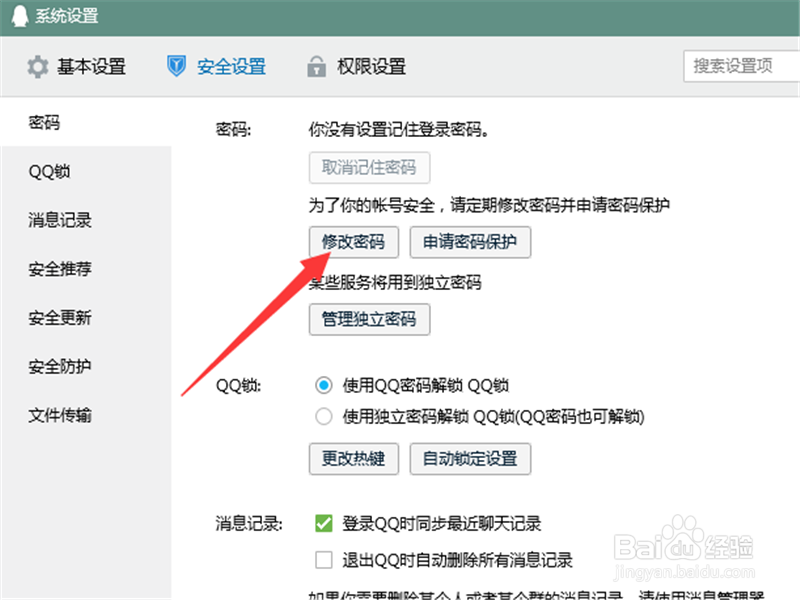The image size is (800, 600).
Task: Open the 权限设置 tab
Action: (370, 66)
